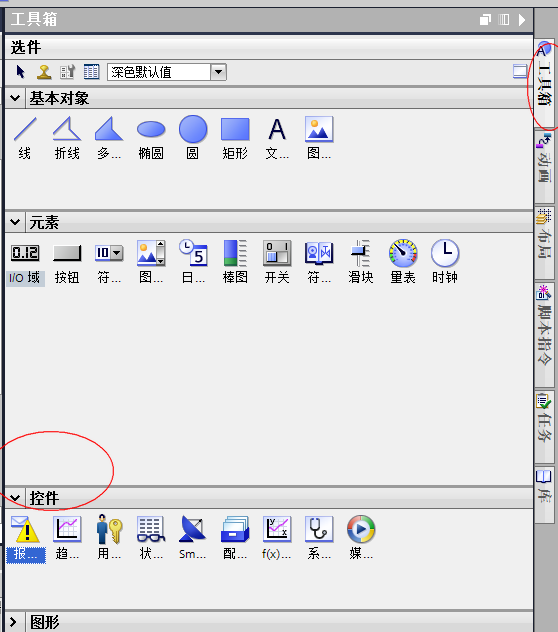
Task: Choose the 滑块 slider element
Action: [x=361, y=262]
